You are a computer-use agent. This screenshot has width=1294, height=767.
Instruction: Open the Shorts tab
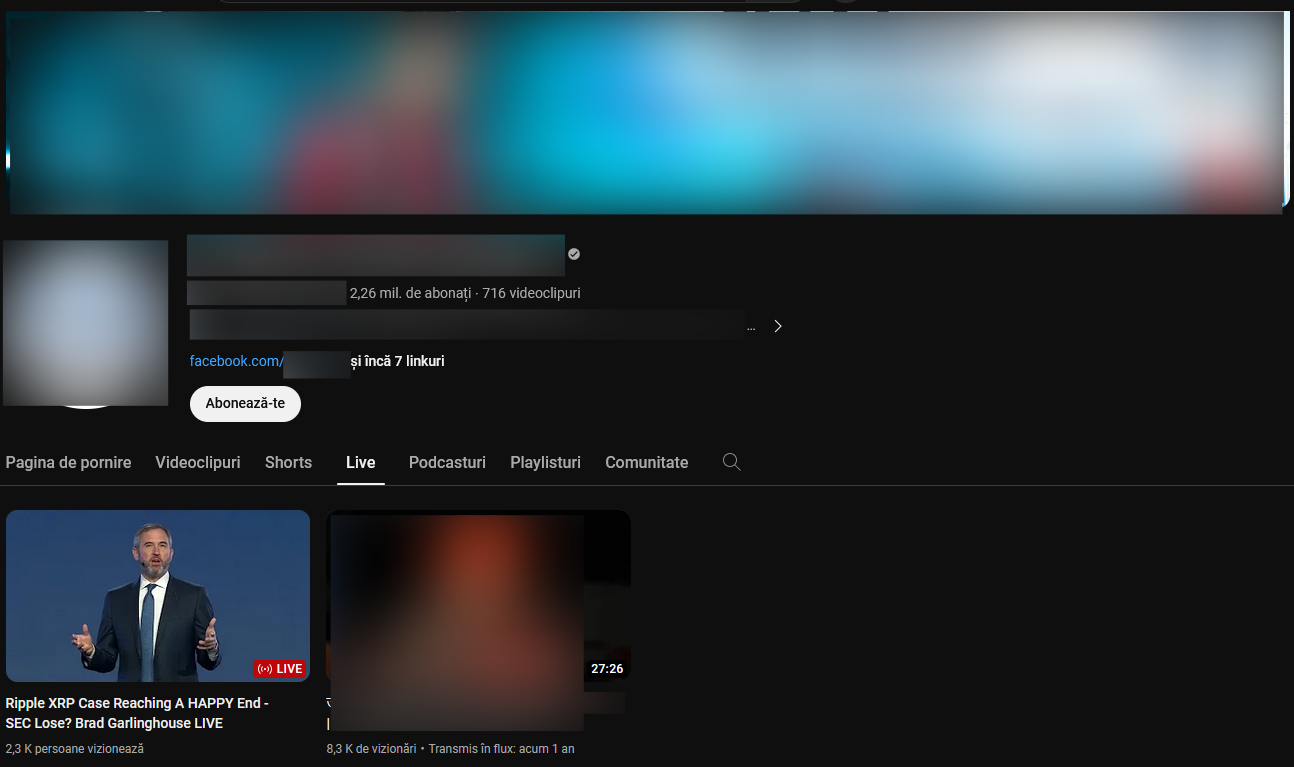288,462
